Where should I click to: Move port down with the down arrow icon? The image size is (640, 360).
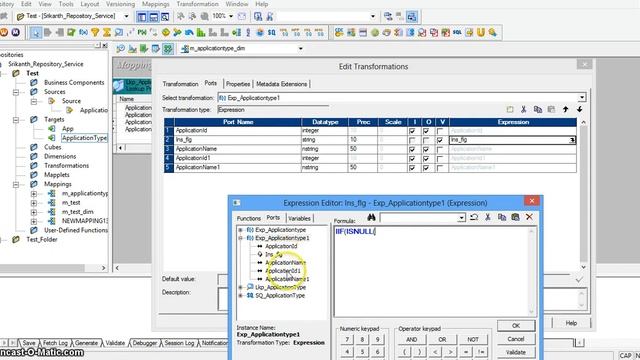[x=580, y=109]
